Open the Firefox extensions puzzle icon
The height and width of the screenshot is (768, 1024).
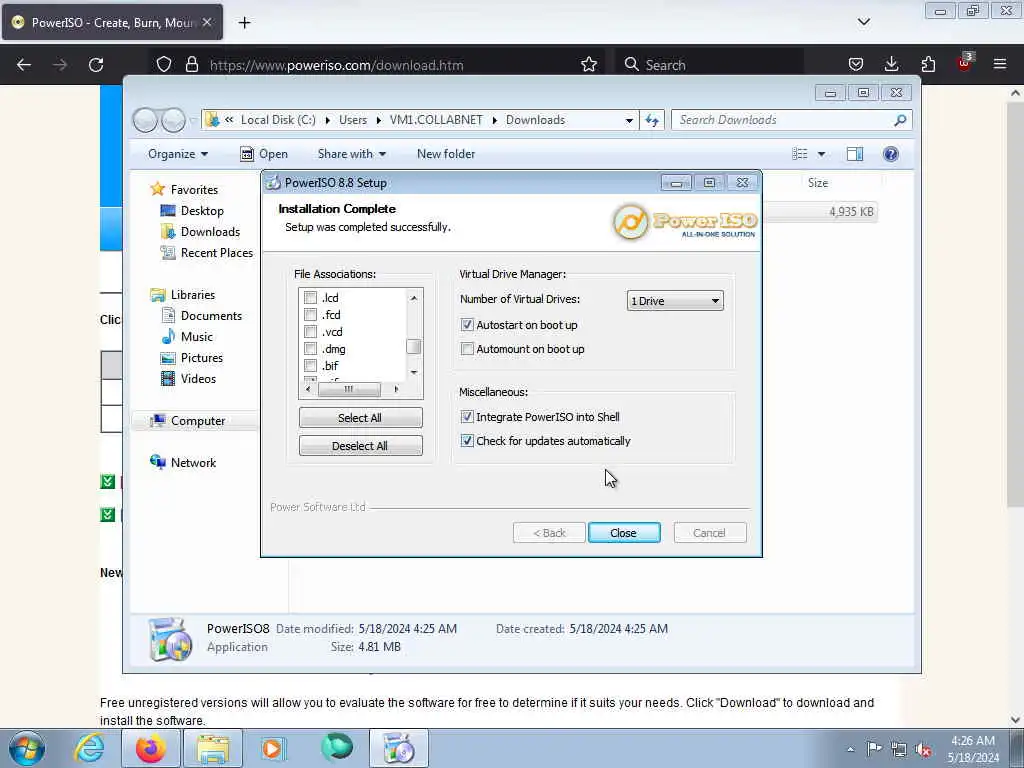(928, 65)
